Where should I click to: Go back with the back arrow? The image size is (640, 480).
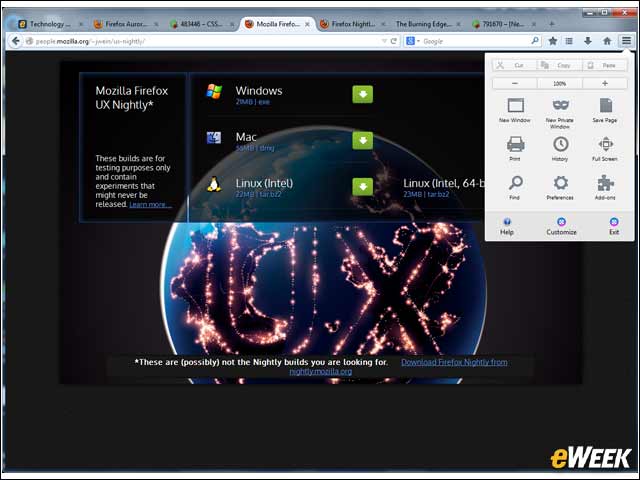(x=16, y=41)
